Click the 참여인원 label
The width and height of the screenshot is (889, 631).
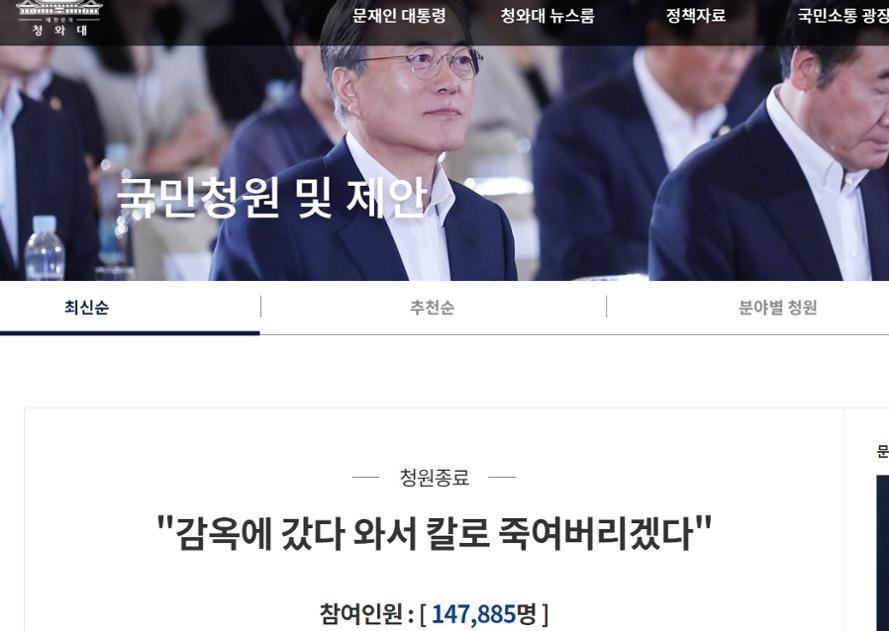point(362,613)
